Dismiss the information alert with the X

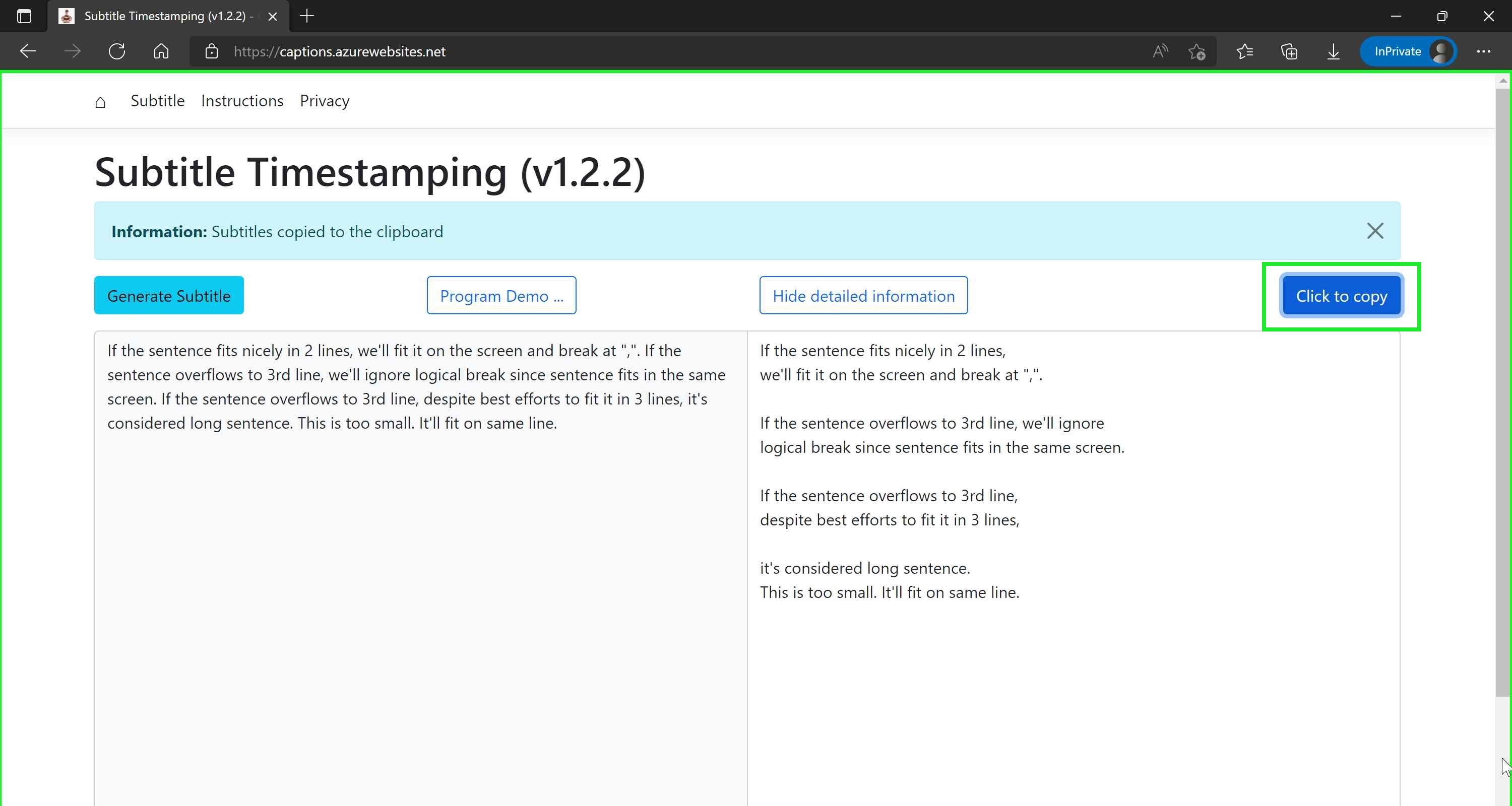click(1374, 231)
